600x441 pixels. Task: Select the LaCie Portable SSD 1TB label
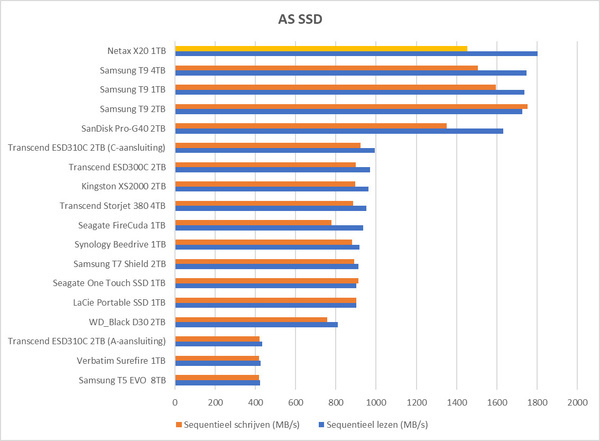[x=119, y=303]
